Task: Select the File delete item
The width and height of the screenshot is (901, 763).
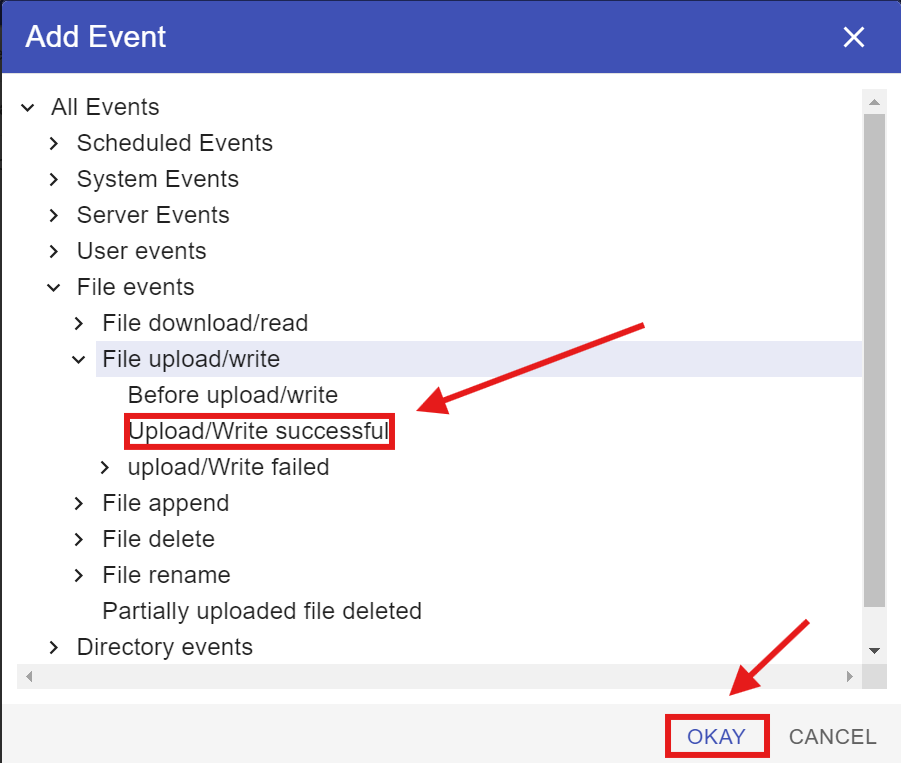Action: [158, 539]
